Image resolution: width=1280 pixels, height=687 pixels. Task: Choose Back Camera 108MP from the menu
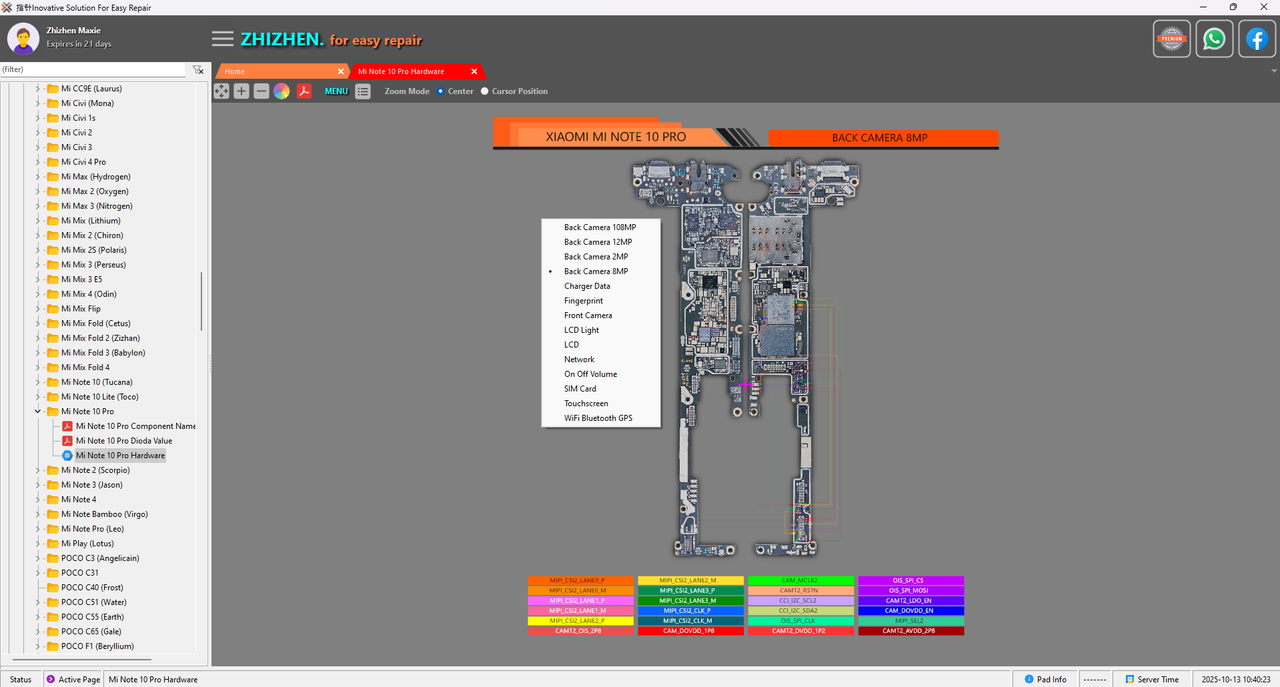point(600,227)
